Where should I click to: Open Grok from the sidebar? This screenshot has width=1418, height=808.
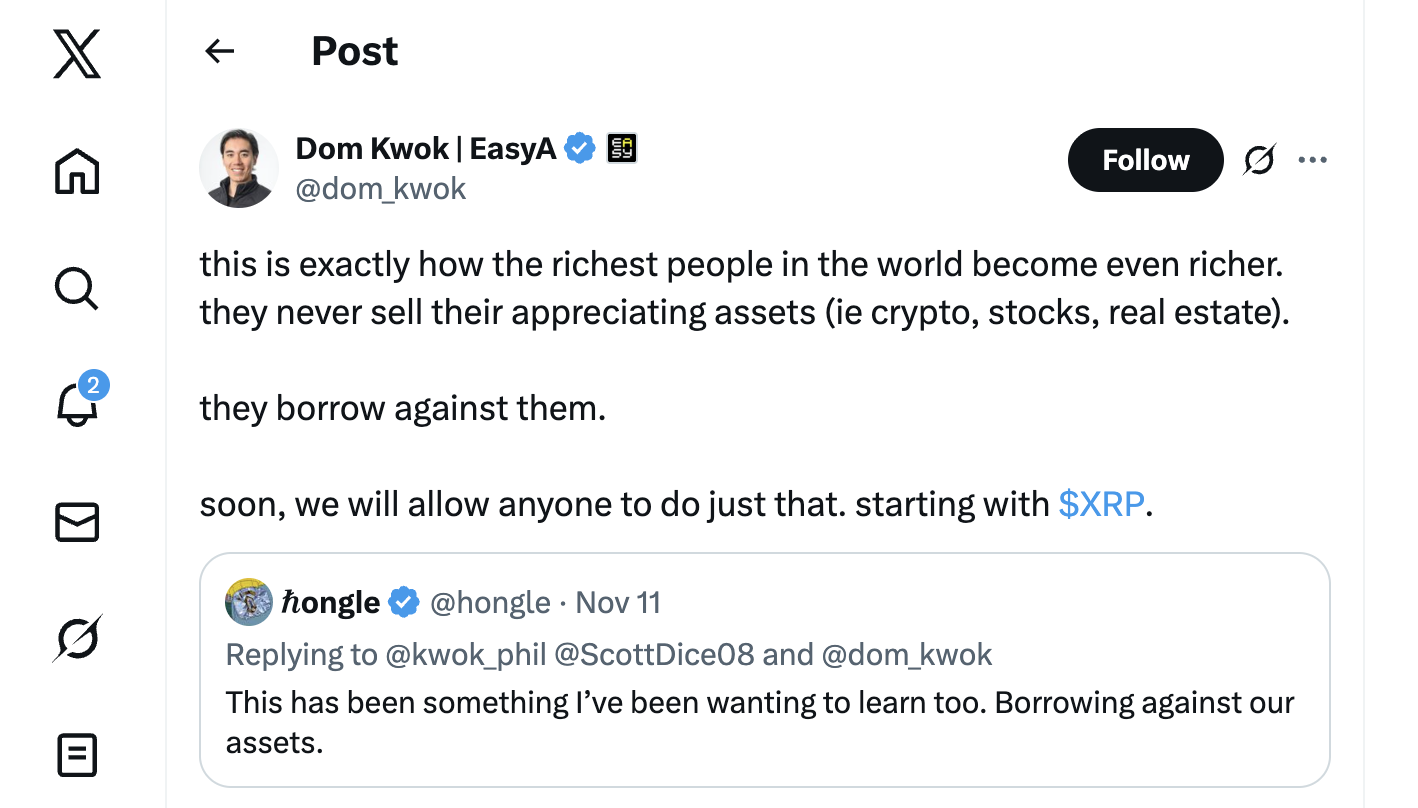[x=76, y=638]
